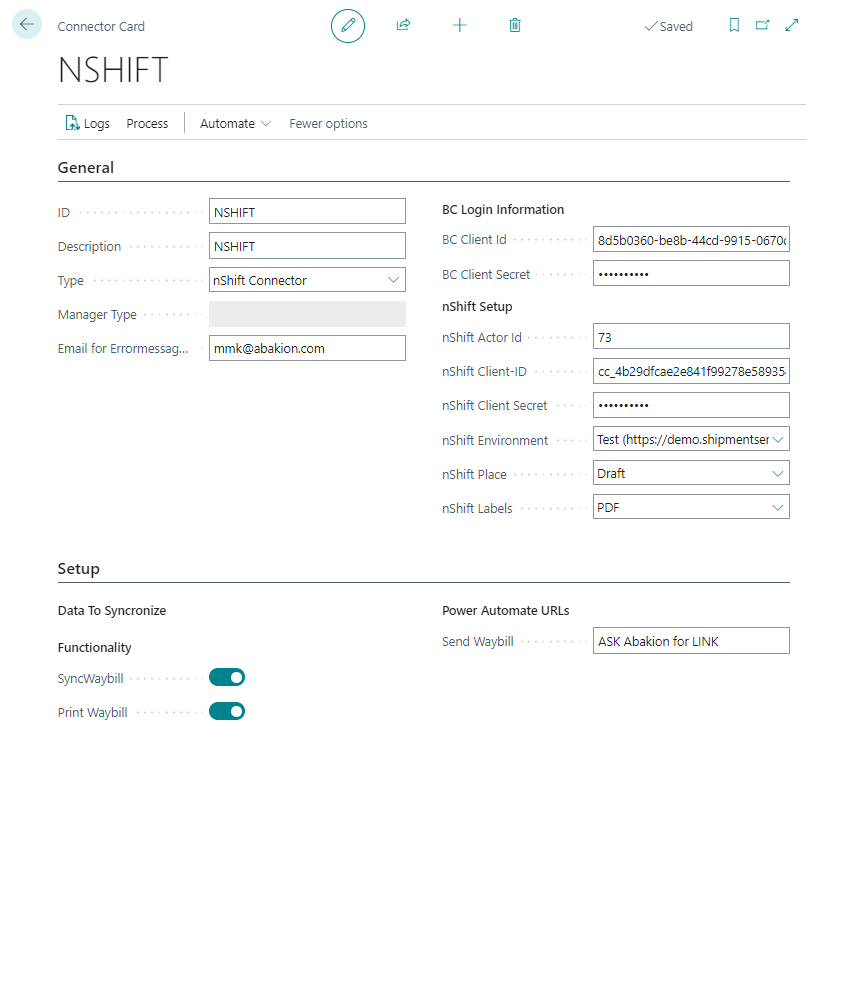Image resolution: width=866 pixels, height=984 pixels.
Task: Click the nShift Setup heading
Action: [x=477, y=306]
